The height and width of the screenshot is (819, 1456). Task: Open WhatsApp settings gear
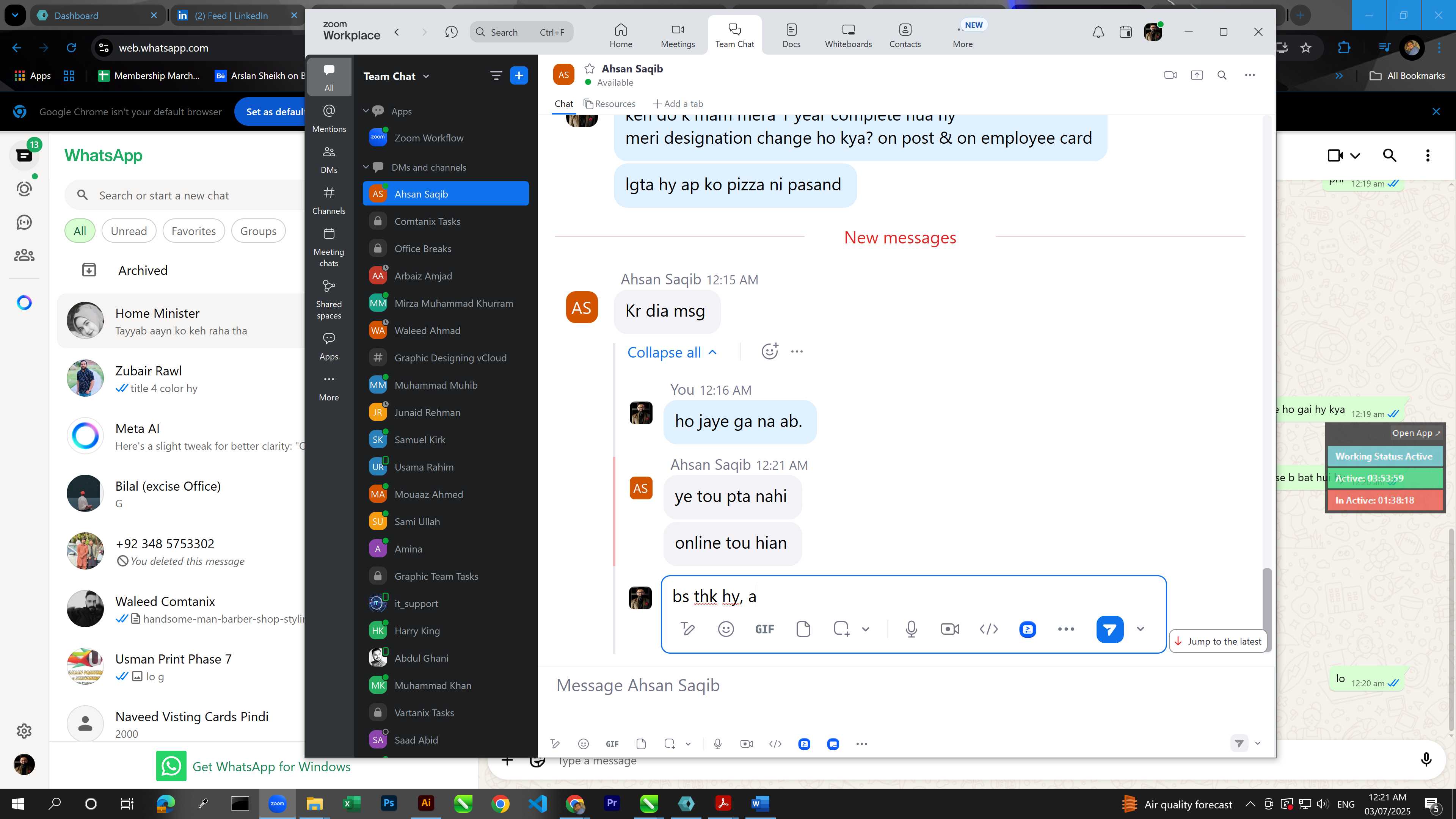(24, 731)
